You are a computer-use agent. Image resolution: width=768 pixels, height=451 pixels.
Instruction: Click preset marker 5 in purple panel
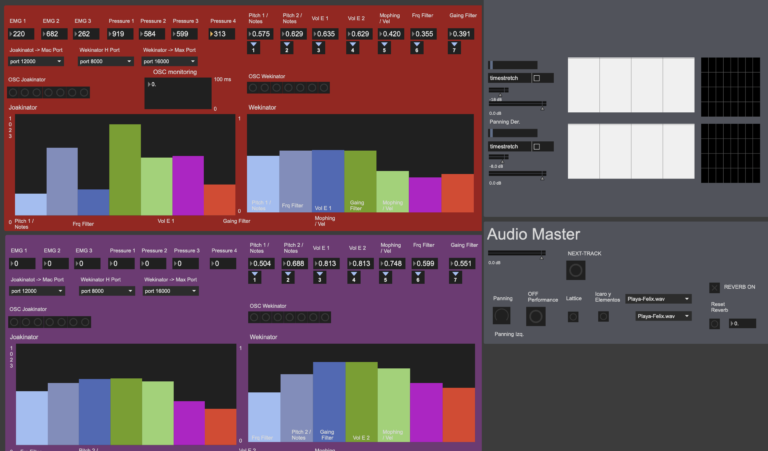click(385, 277)
